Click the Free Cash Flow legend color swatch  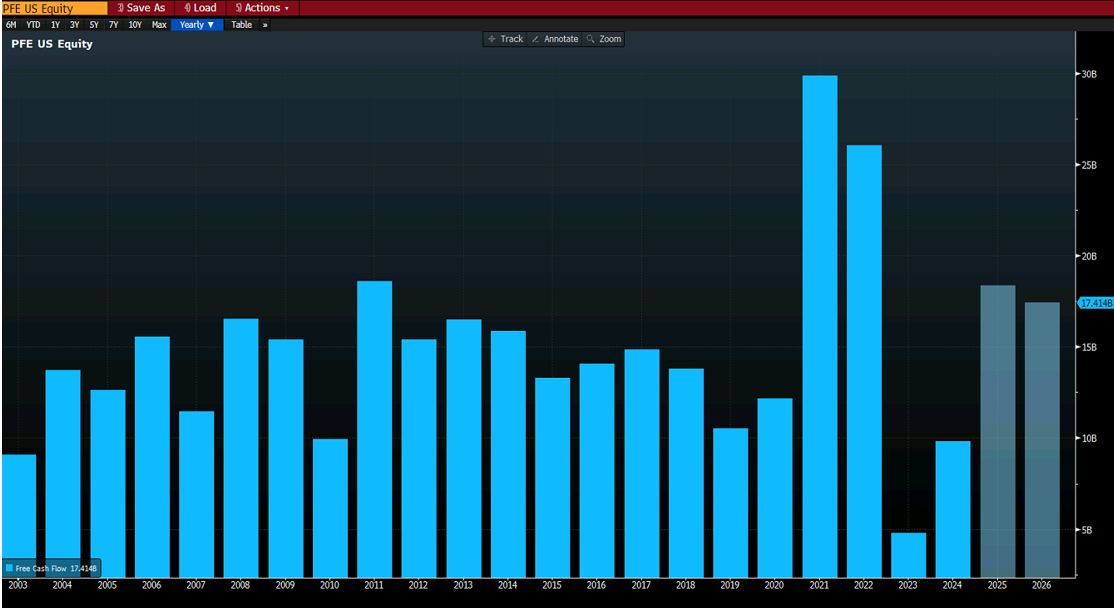tap(9, 568)
